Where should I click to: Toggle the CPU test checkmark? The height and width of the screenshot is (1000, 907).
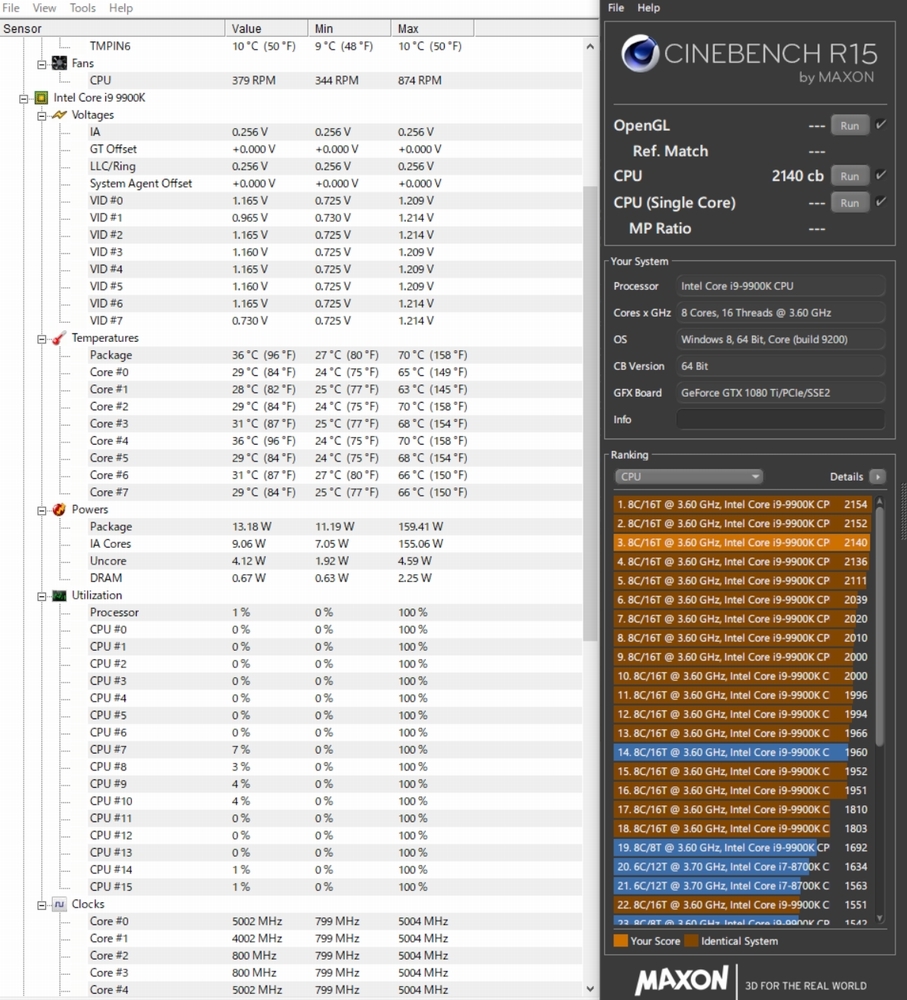pyautogui.click(x=881, y=175)
